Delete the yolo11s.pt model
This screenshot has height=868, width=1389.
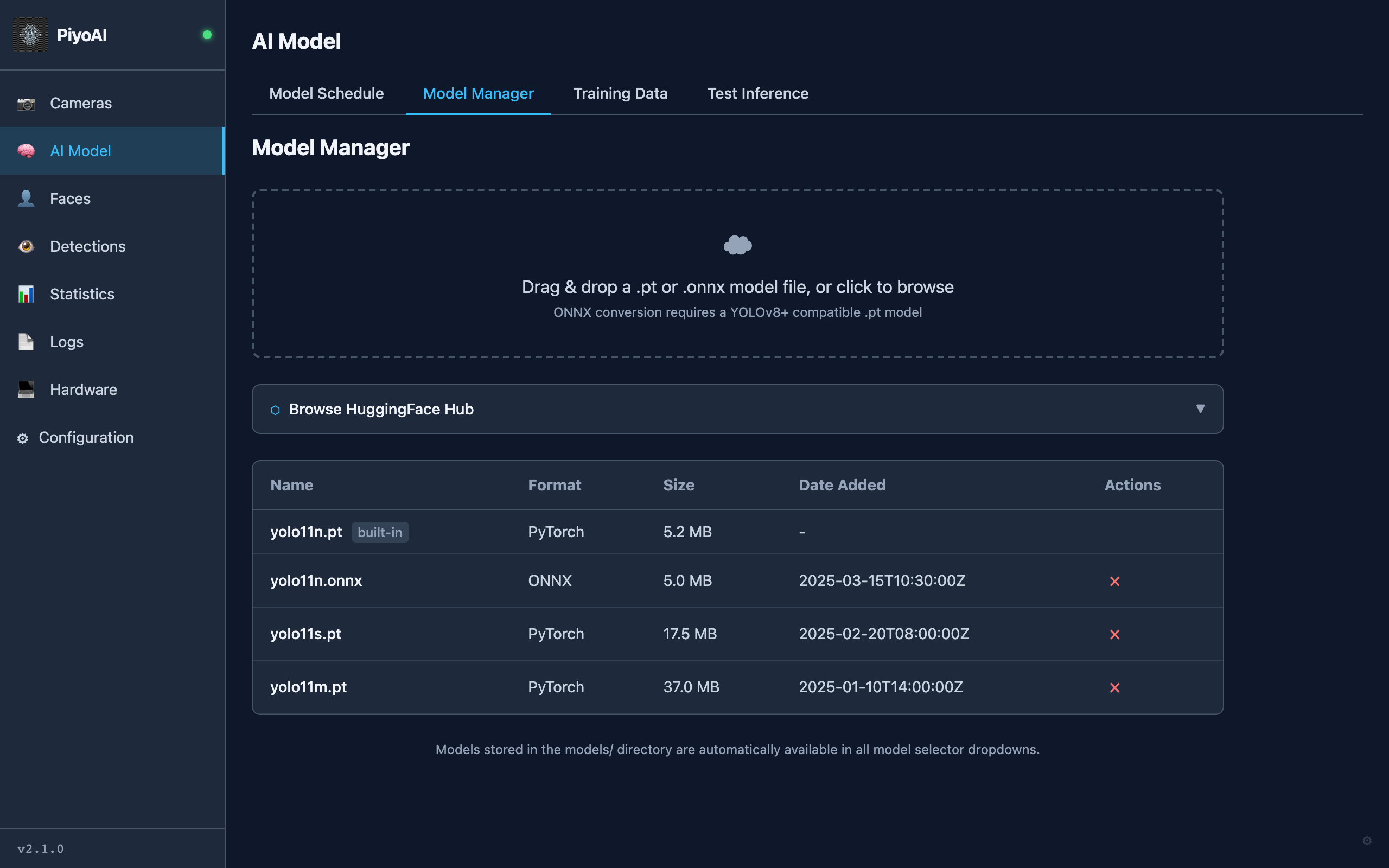1114,634
